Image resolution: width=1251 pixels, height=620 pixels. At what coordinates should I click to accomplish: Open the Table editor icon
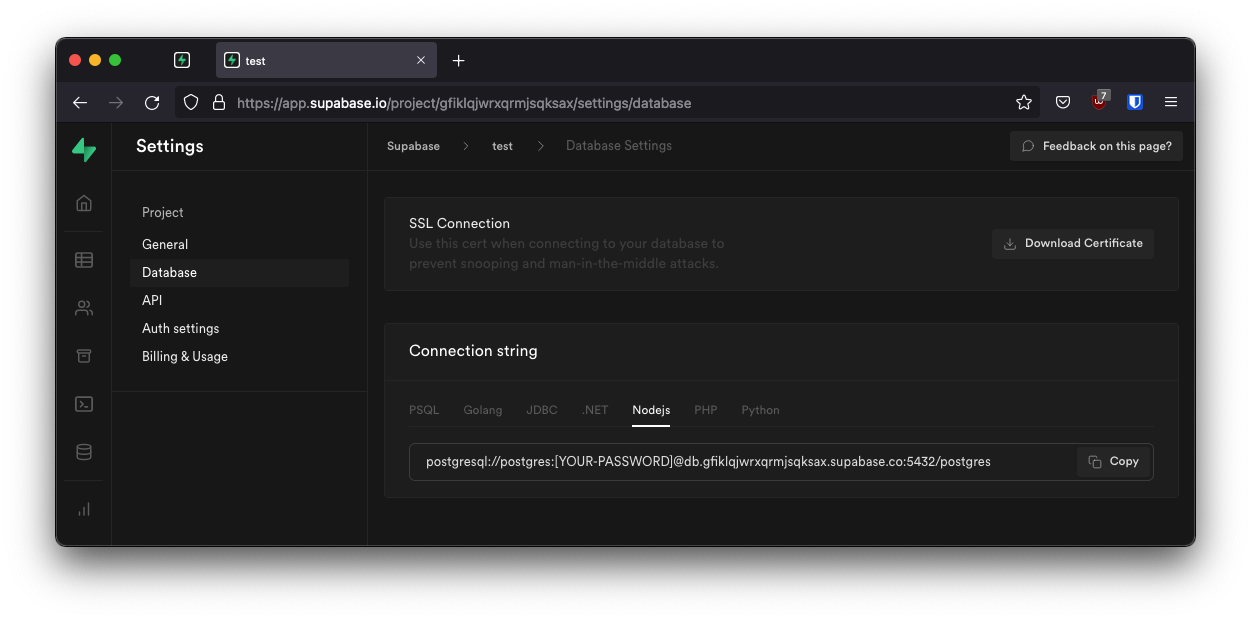[84, 260]
